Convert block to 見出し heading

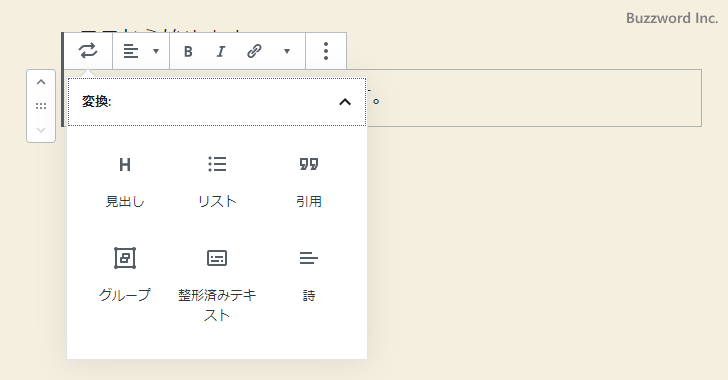pos(125,182)
